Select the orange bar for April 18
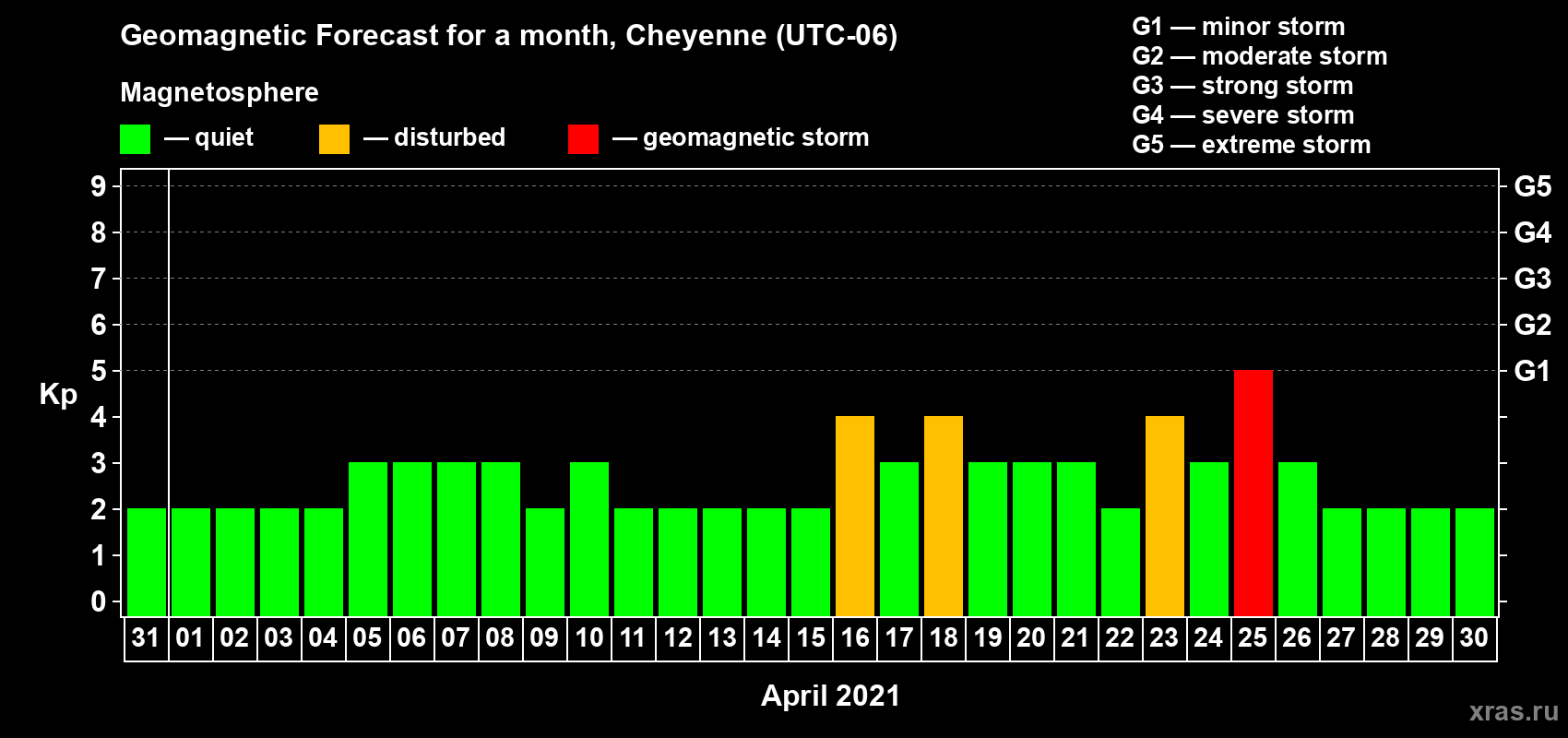This screenshot has height=738, width=1568. click(944, 516)
